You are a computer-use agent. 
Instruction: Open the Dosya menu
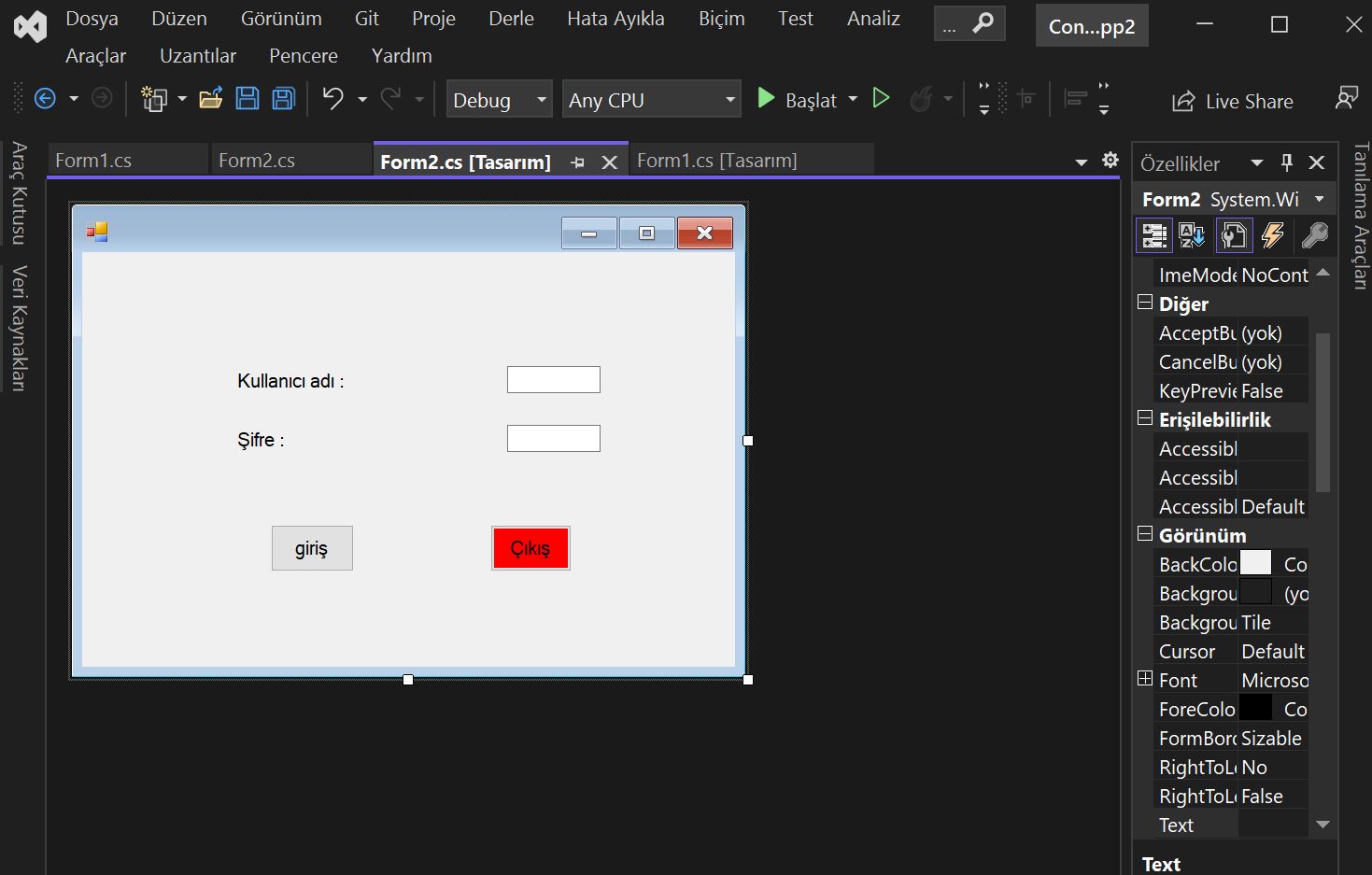pyautogui.click(x=92, y=19)
